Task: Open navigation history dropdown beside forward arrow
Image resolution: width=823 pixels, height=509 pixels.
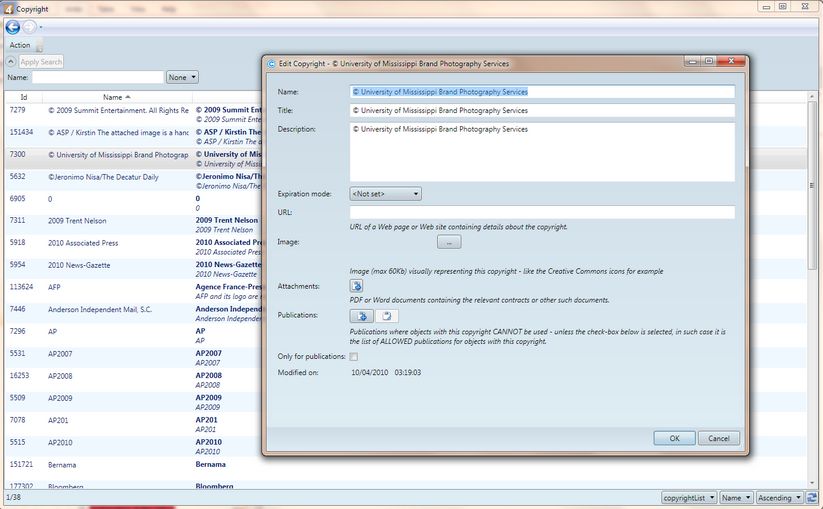Action: click(x=41, y=27)
